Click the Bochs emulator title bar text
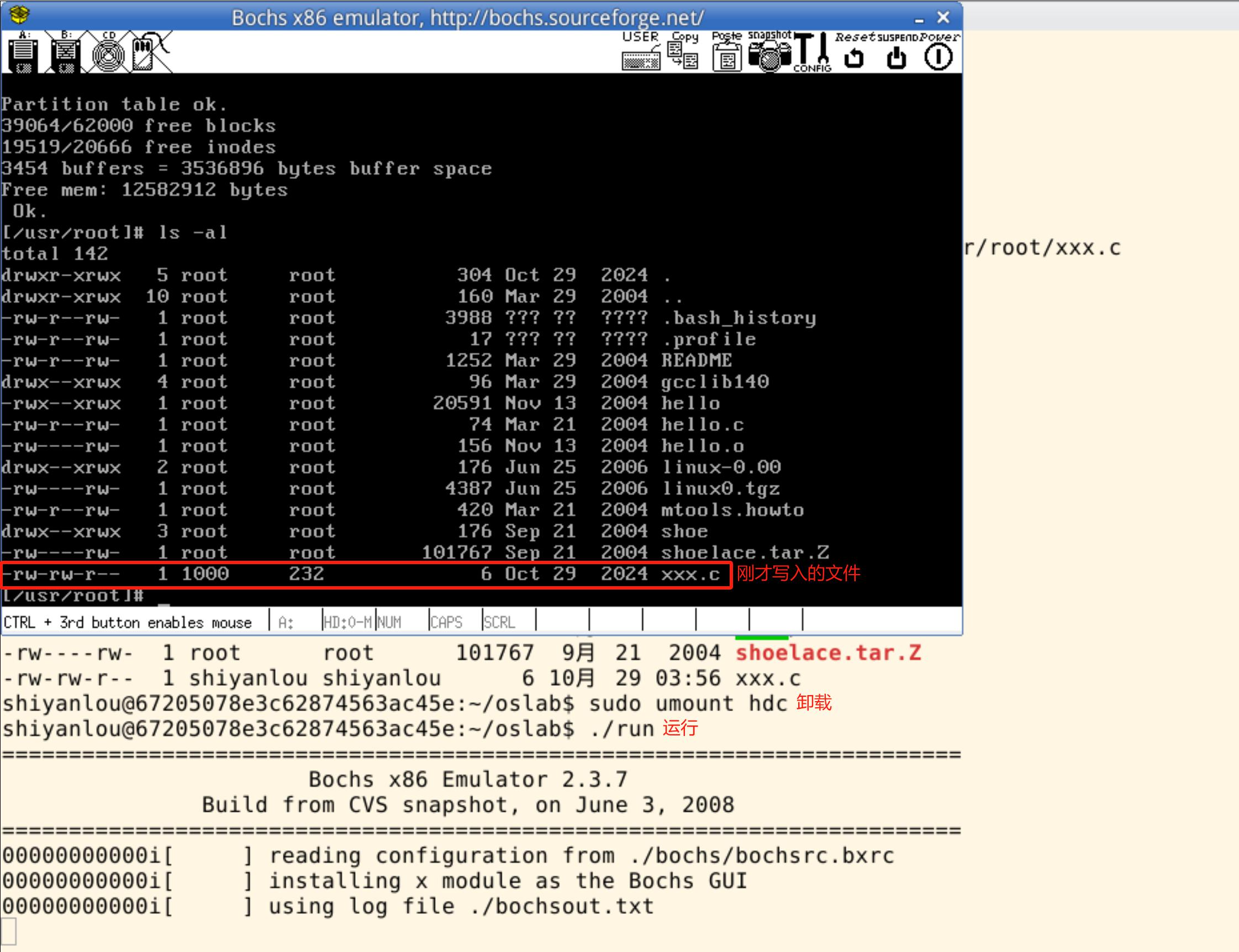 tap(467, 18)
